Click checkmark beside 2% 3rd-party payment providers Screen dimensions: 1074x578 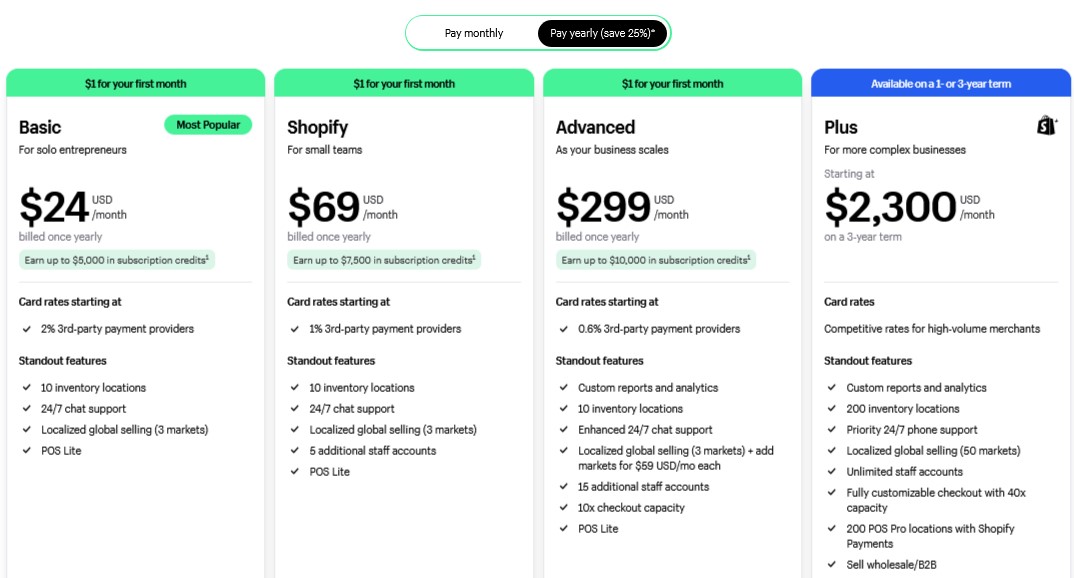pos(27,329)
